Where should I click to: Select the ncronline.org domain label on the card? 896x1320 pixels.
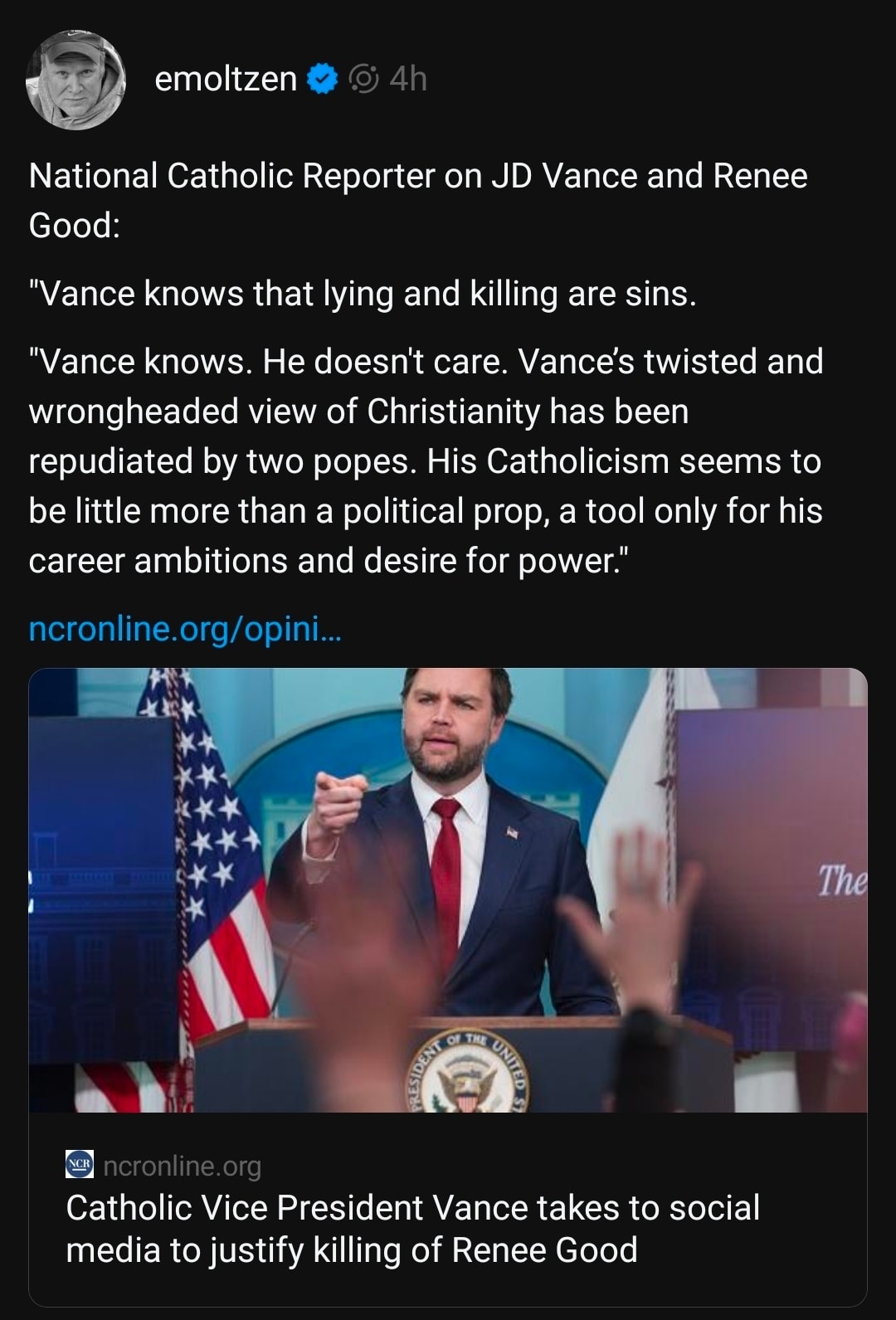(x=185, y=1167)
